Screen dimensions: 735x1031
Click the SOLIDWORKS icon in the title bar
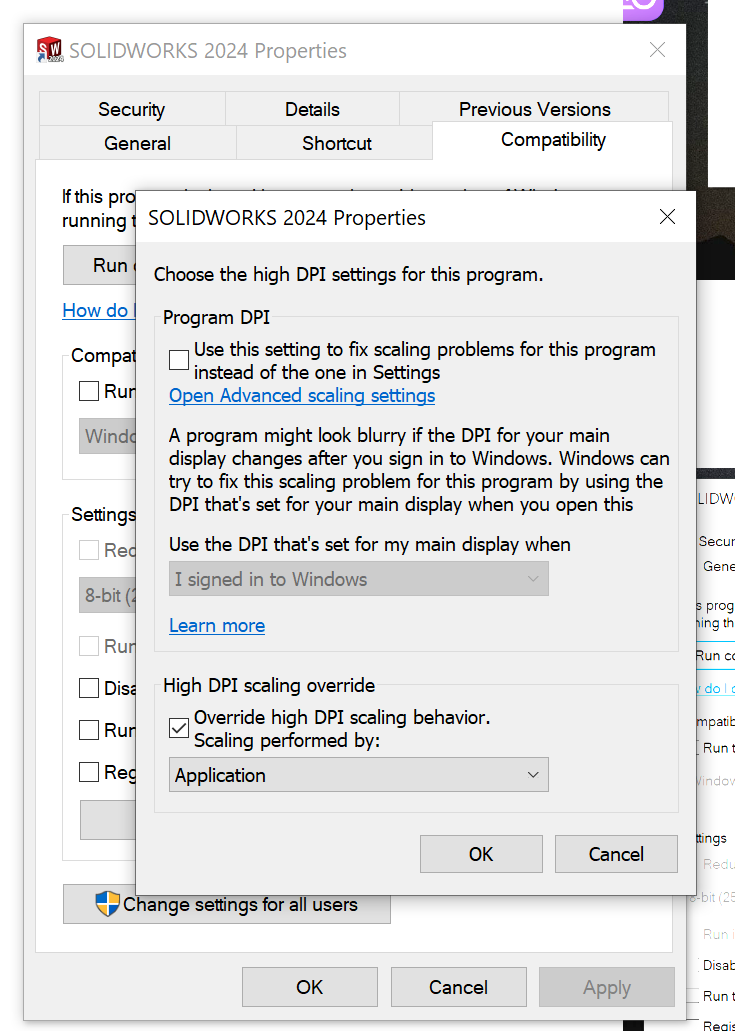[x=50, y=50]
